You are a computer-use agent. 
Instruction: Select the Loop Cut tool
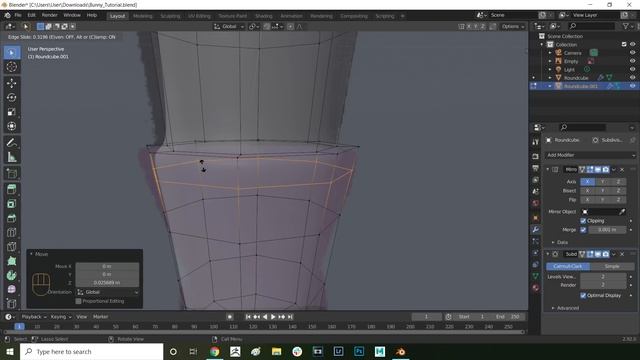[x=11, y=232]
